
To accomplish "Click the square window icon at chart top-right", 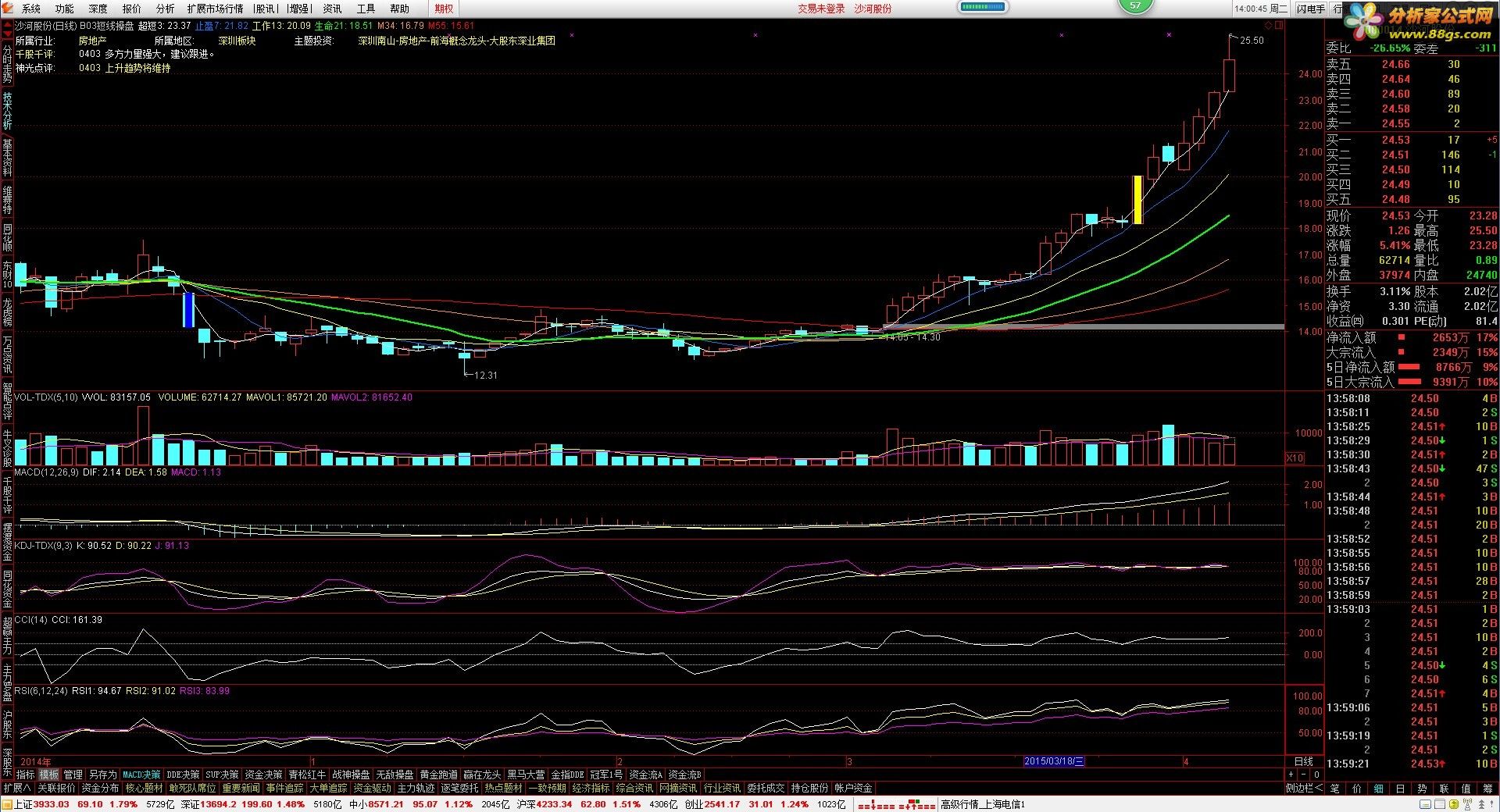I will click(1279, 25).
